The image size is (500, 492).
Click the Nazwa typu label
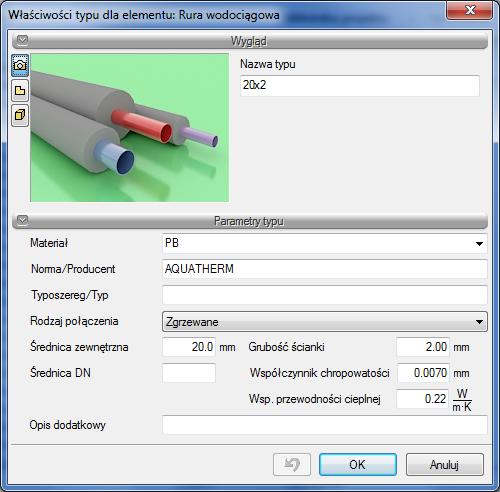[x=268, y=64]
